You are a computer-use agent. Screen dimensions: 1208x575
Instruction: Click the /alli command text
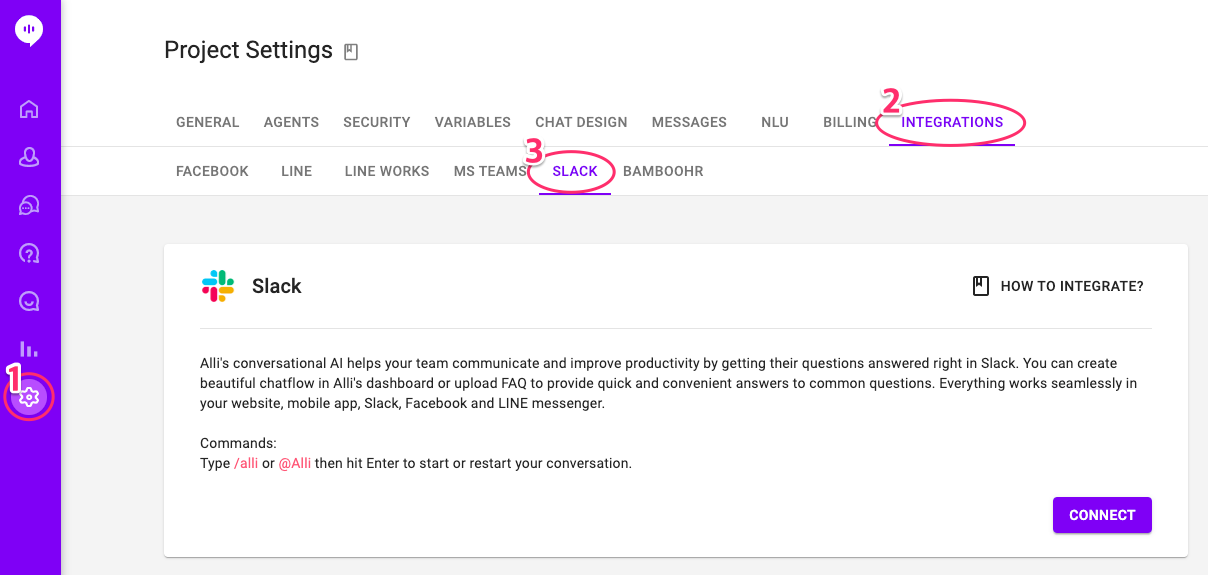click(246, 464)
